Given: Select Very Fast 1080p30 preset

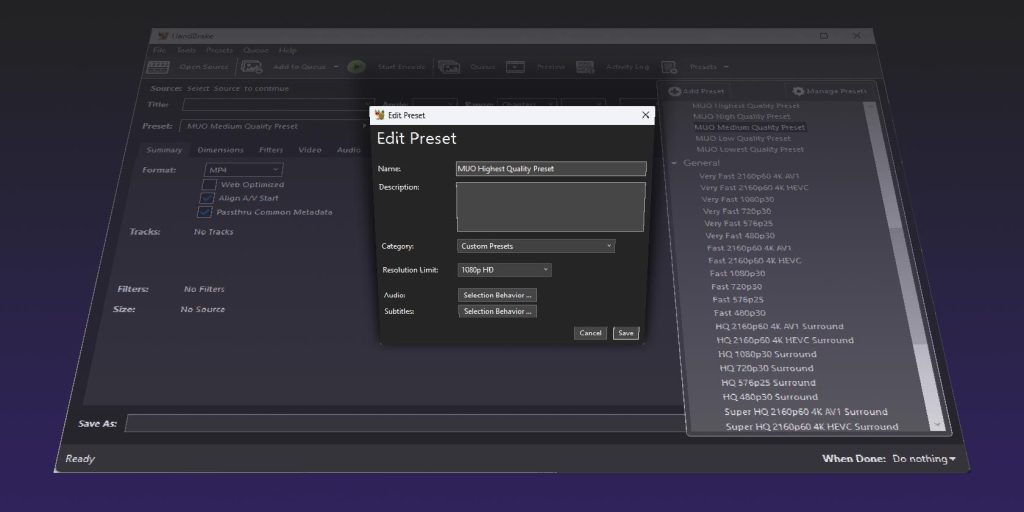Looking at the screenshot, I should (738, 199).
